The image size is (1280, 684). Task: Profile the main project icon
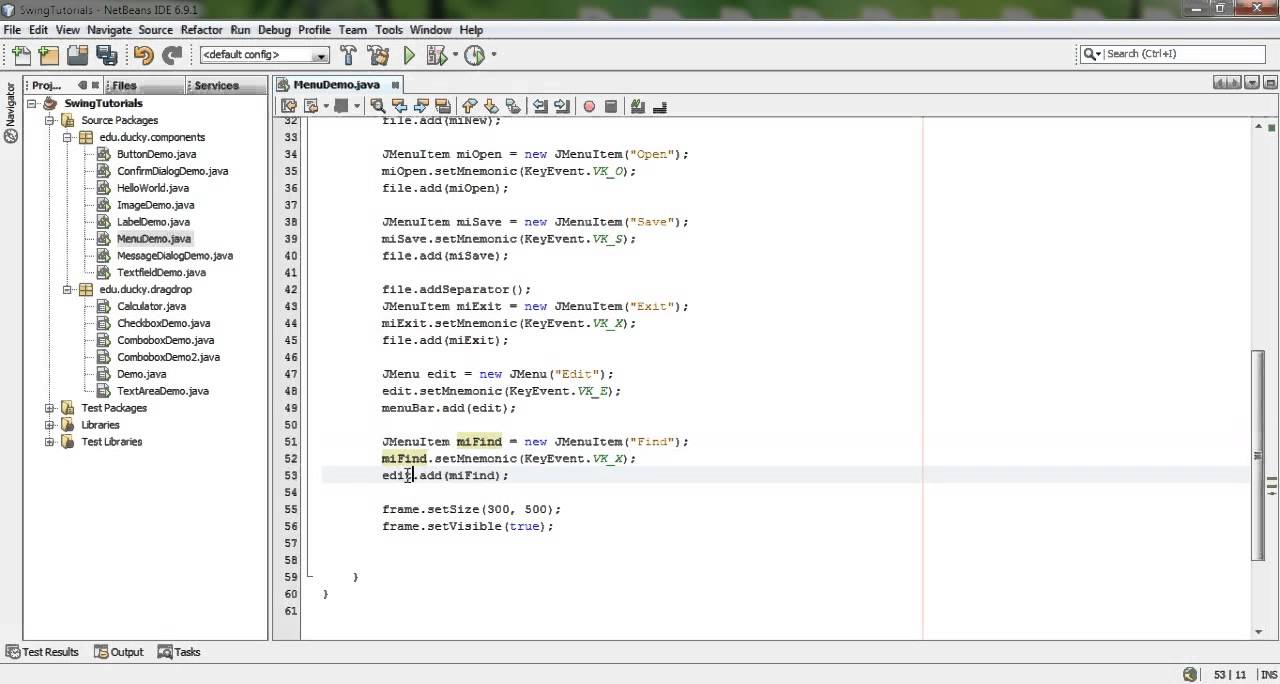pyautogui.click(x=475, y=55)
